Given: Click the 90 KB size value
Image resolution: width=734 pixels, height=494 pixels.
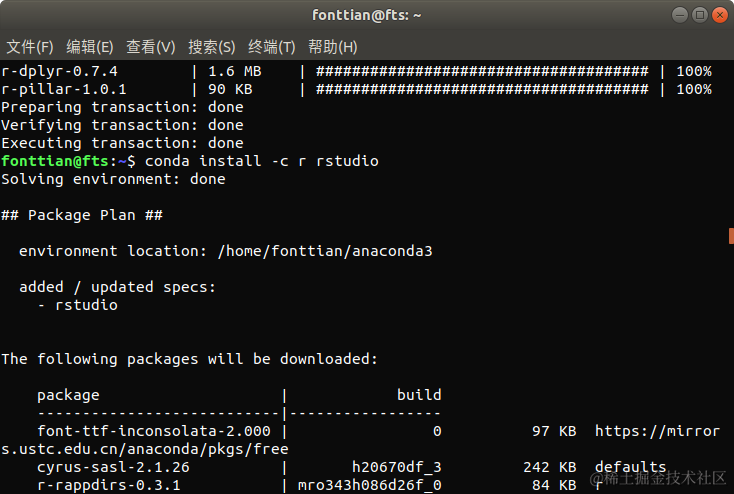Looking at the screenshot, I should 230,89.
